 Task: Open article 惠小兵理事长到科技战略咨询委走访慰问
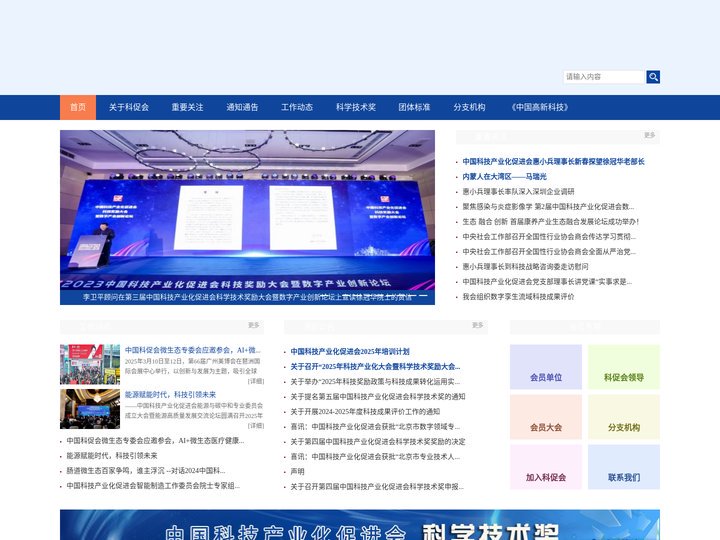point(525,267)
